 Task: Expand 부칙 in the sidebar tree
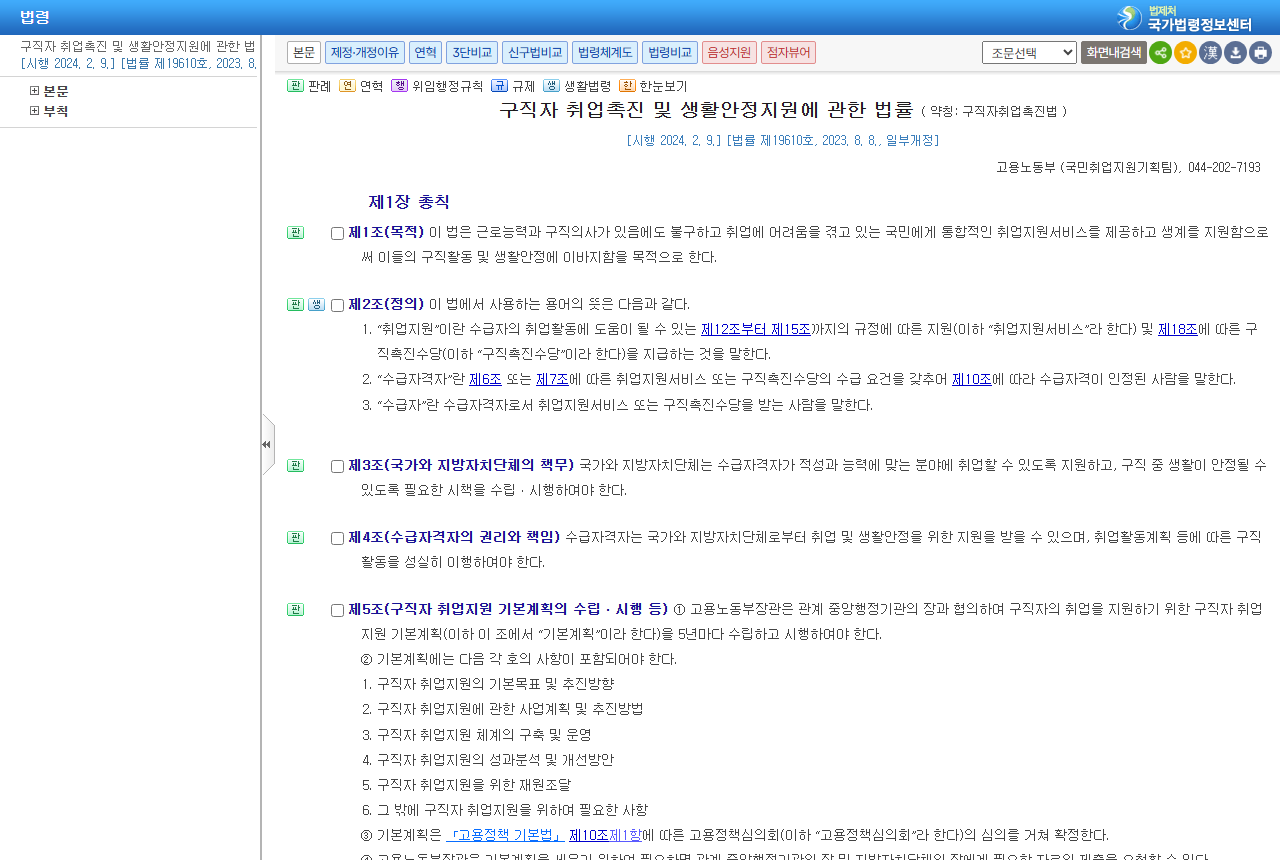(x=35, y=111)
